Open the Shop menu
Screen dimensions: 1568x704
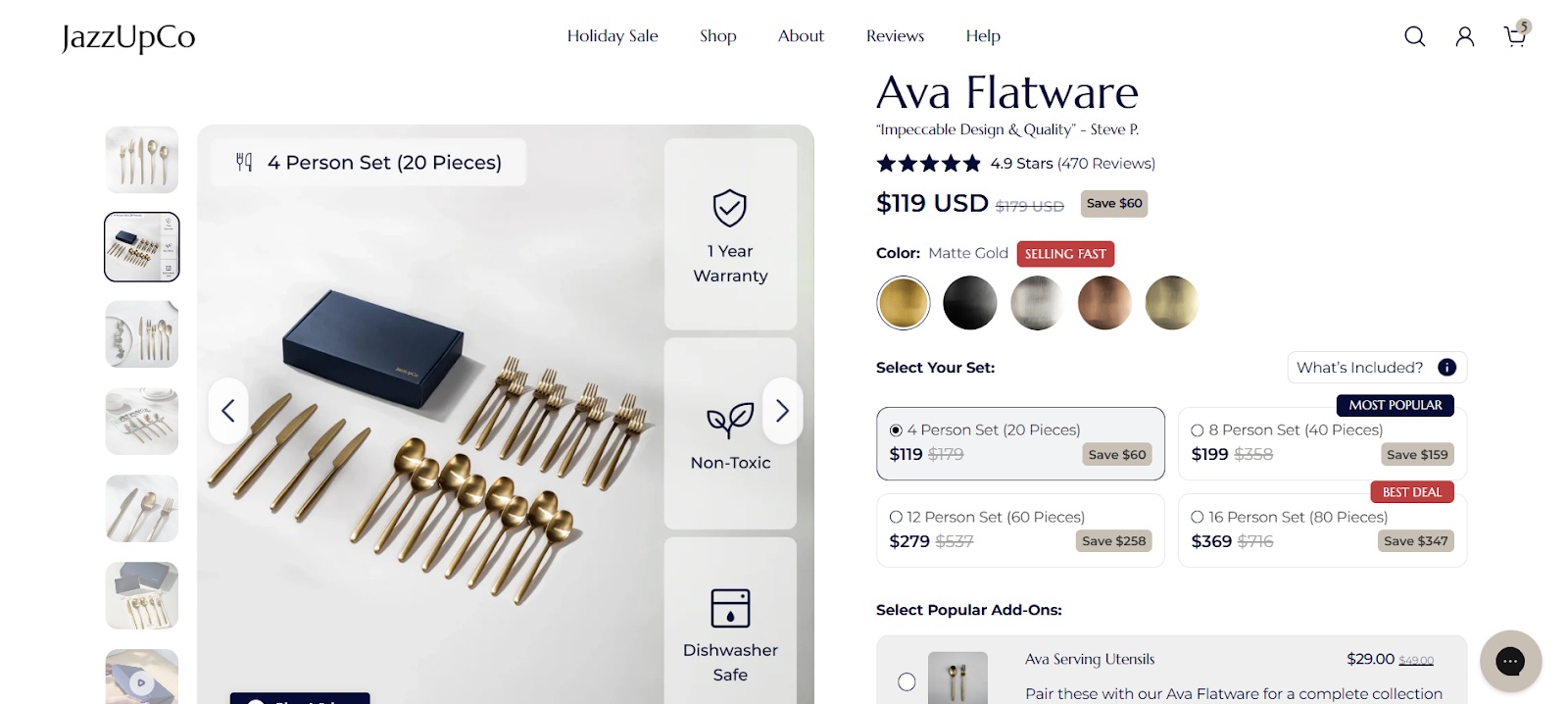click(718, 36)
